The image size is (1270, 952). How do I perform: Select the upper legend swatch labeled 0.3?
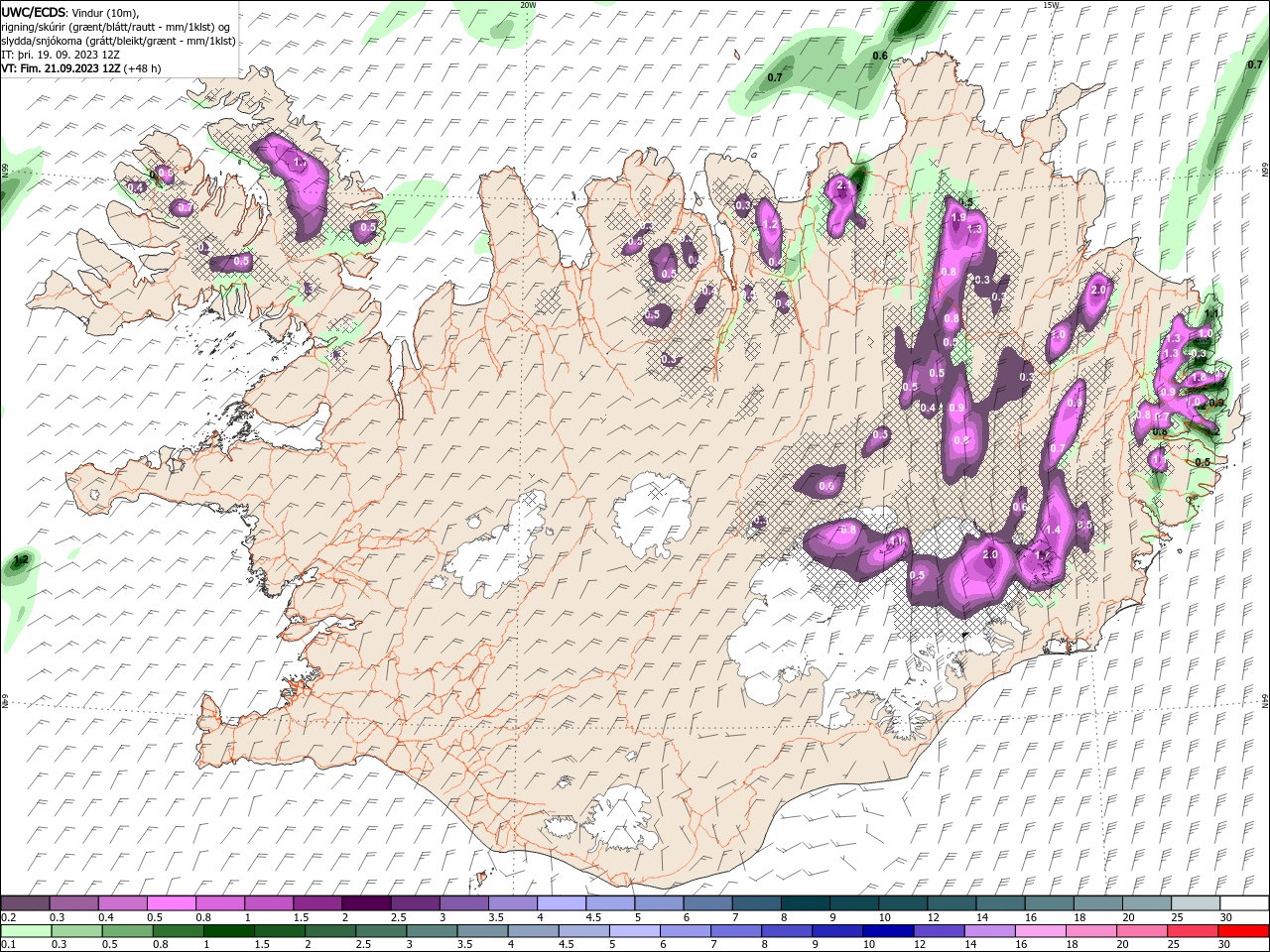73,903
